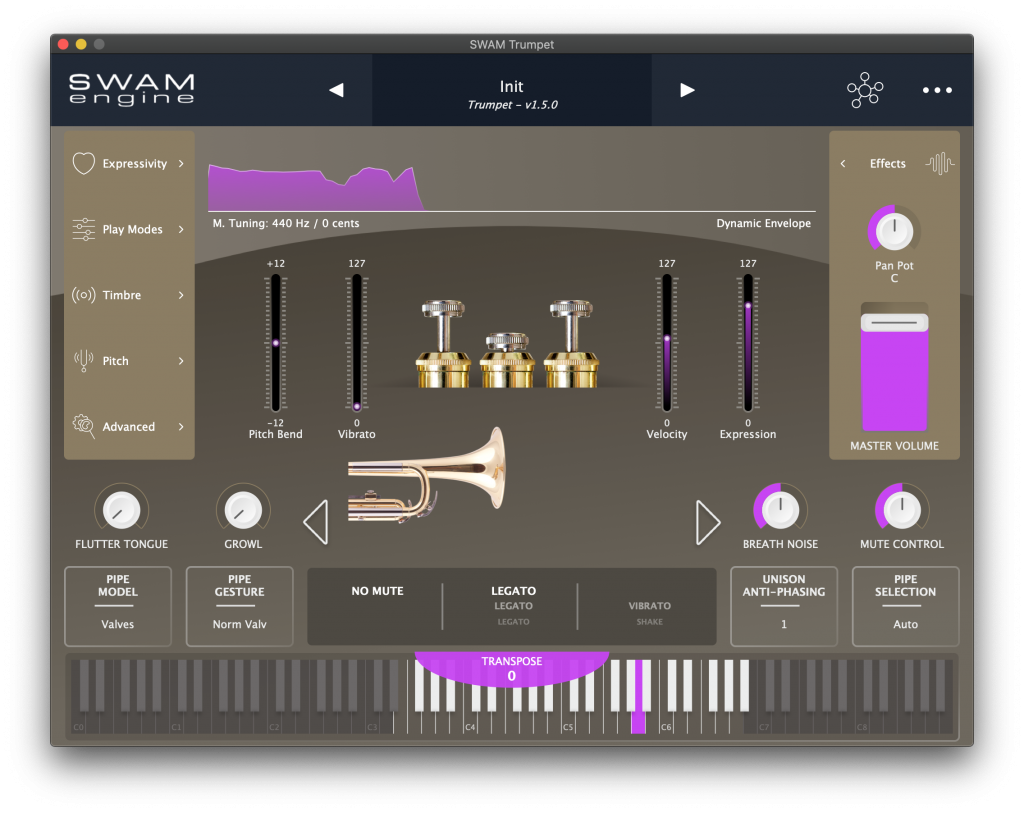1024x813 pixels.
Task: Go to next preset with right arrow
Action: point(687,89)
